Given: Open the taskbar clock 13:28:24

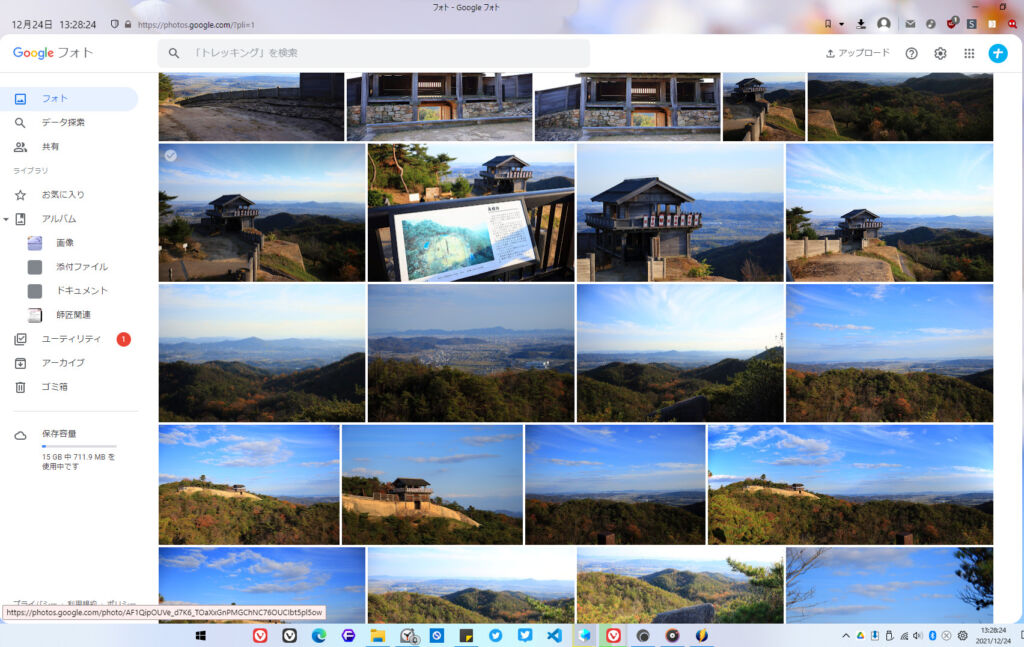Looking at the screenshot, I should pos(993,635).
